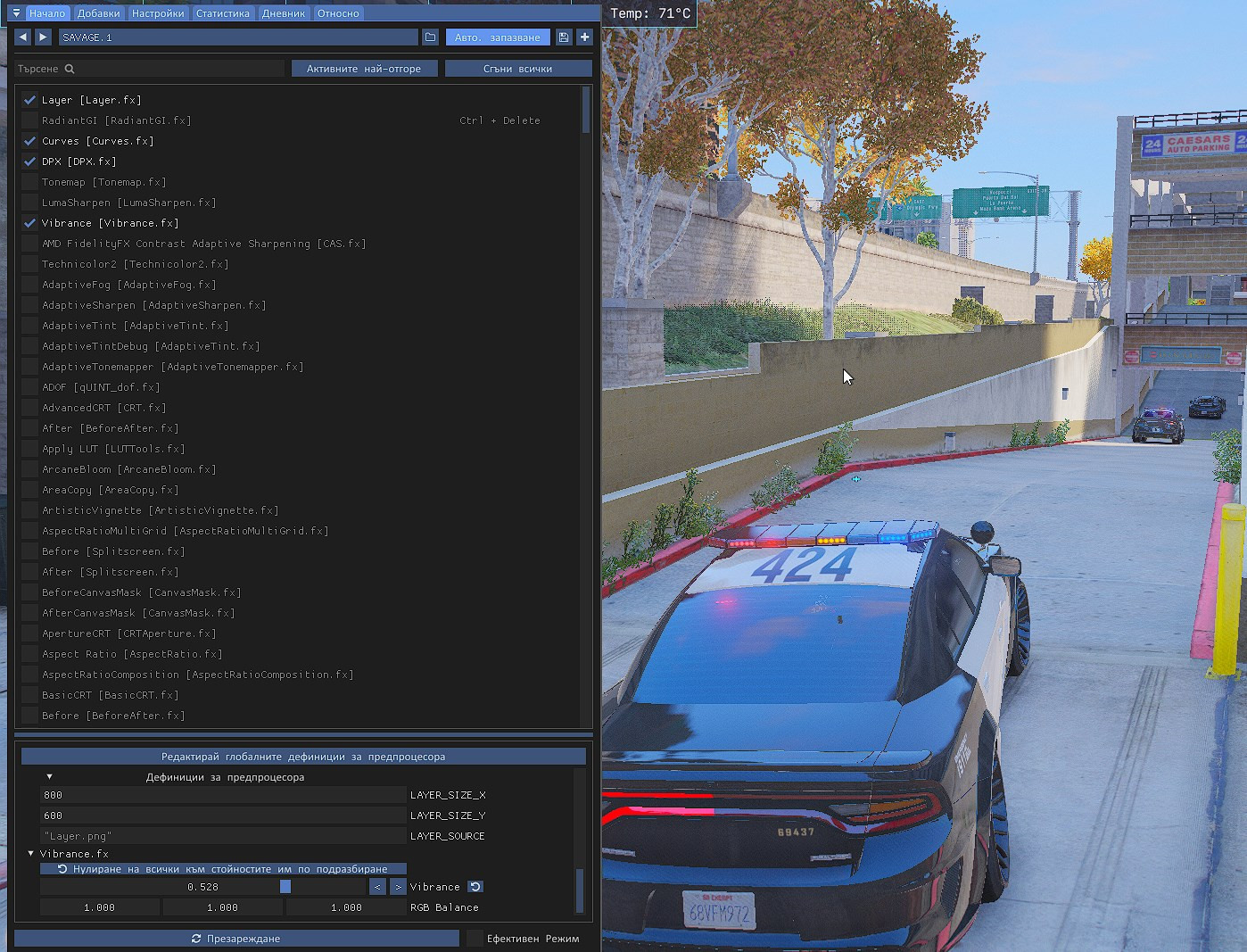Select Aspect Ratio [AspectRatio.fx] row

click(132, 654)
